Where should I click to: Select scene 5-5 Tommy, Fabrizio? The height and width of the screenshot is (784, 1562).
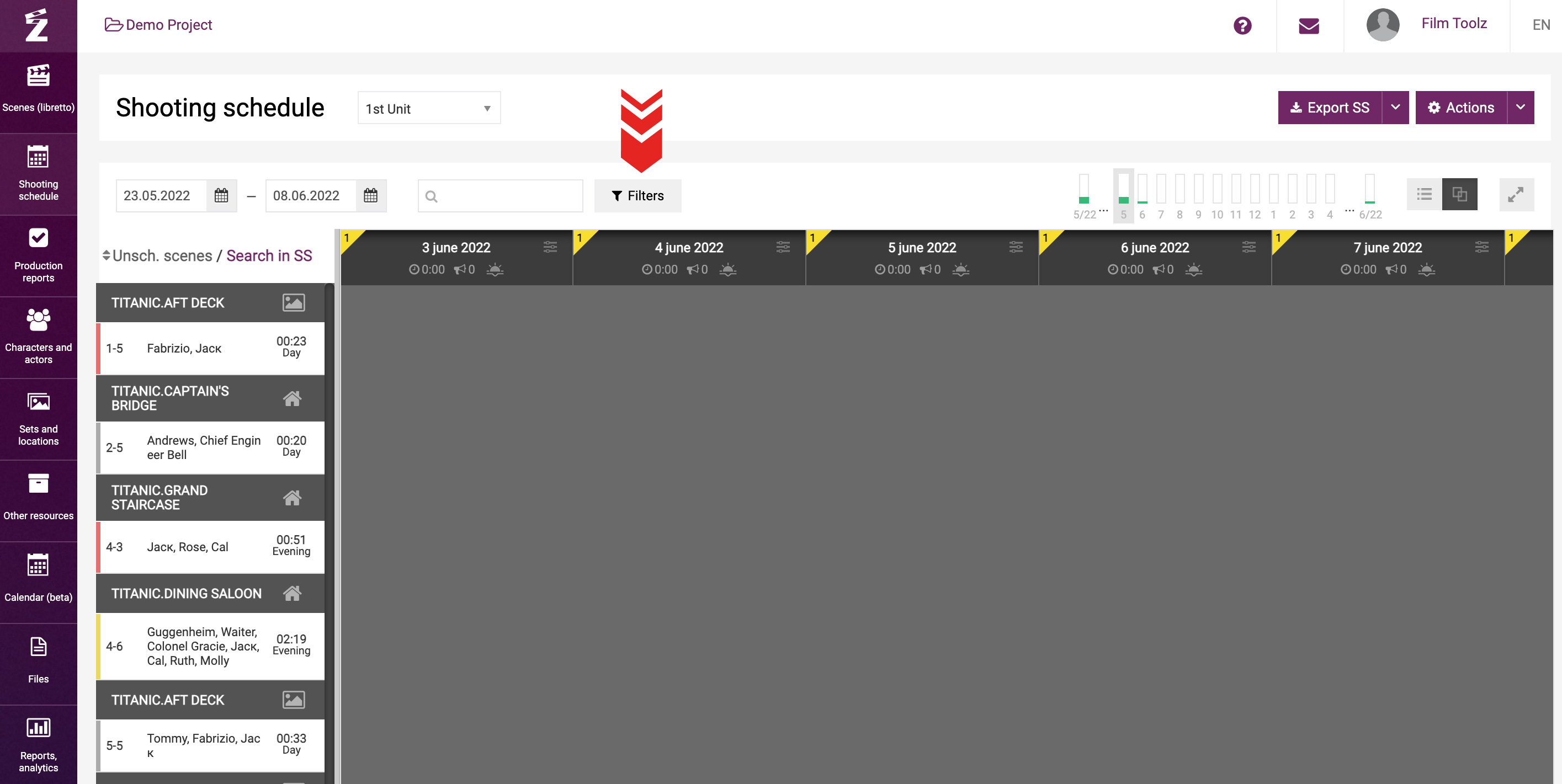click(210, 746)
